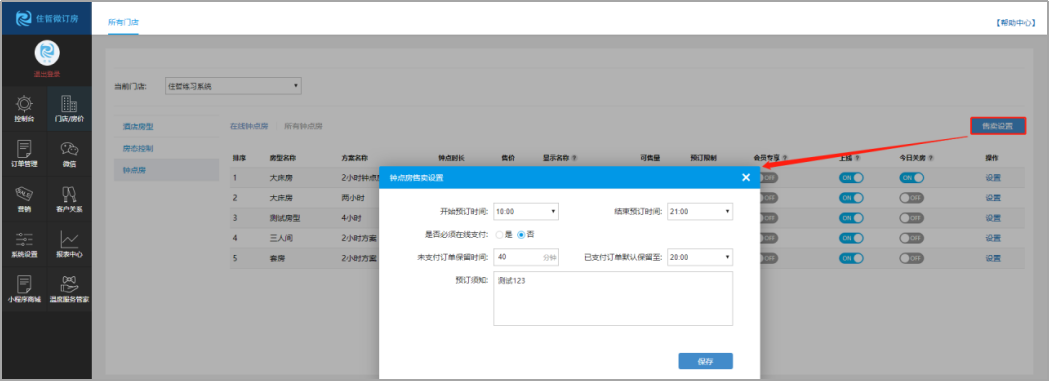Screen dimensions: 1049x381
Task: Toggle 今日关房 switch for 三人间 row
Action: point(911,238)
